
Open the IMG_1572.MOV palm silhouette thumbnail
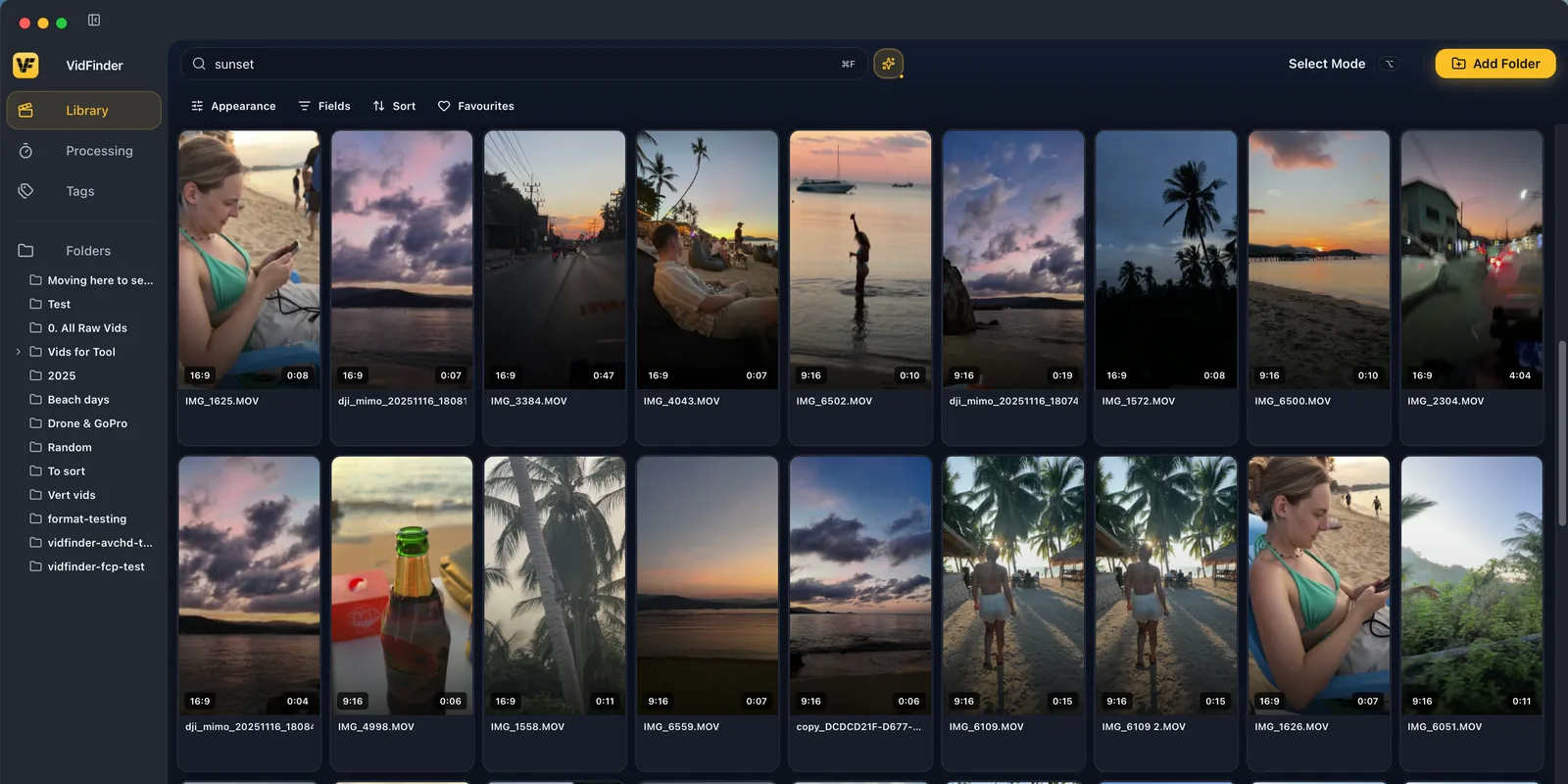[x=1166, y=260]
